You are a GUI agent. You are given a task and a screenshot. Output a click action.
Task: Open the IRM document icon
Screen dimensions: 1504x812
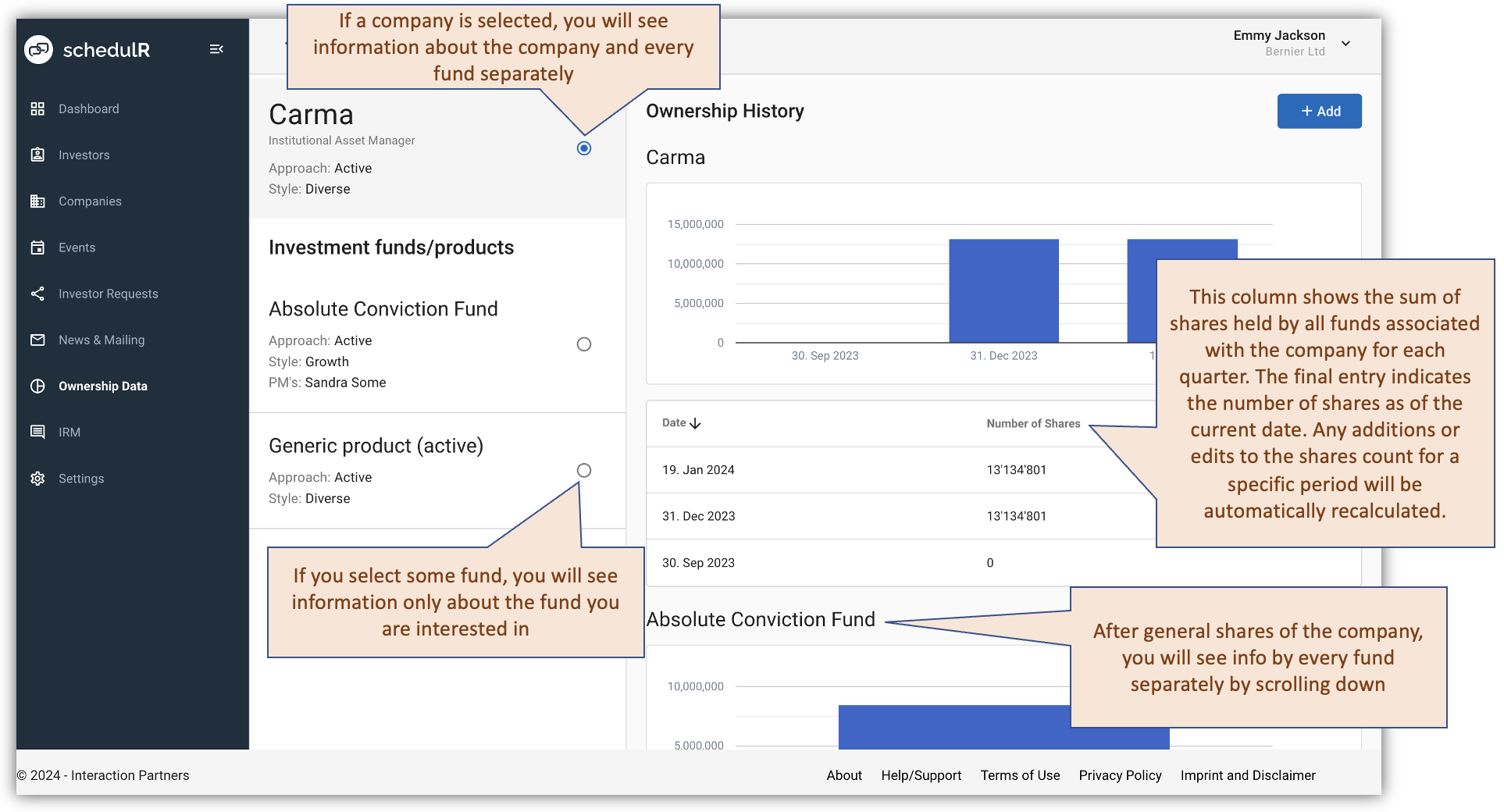coord(37,432)
